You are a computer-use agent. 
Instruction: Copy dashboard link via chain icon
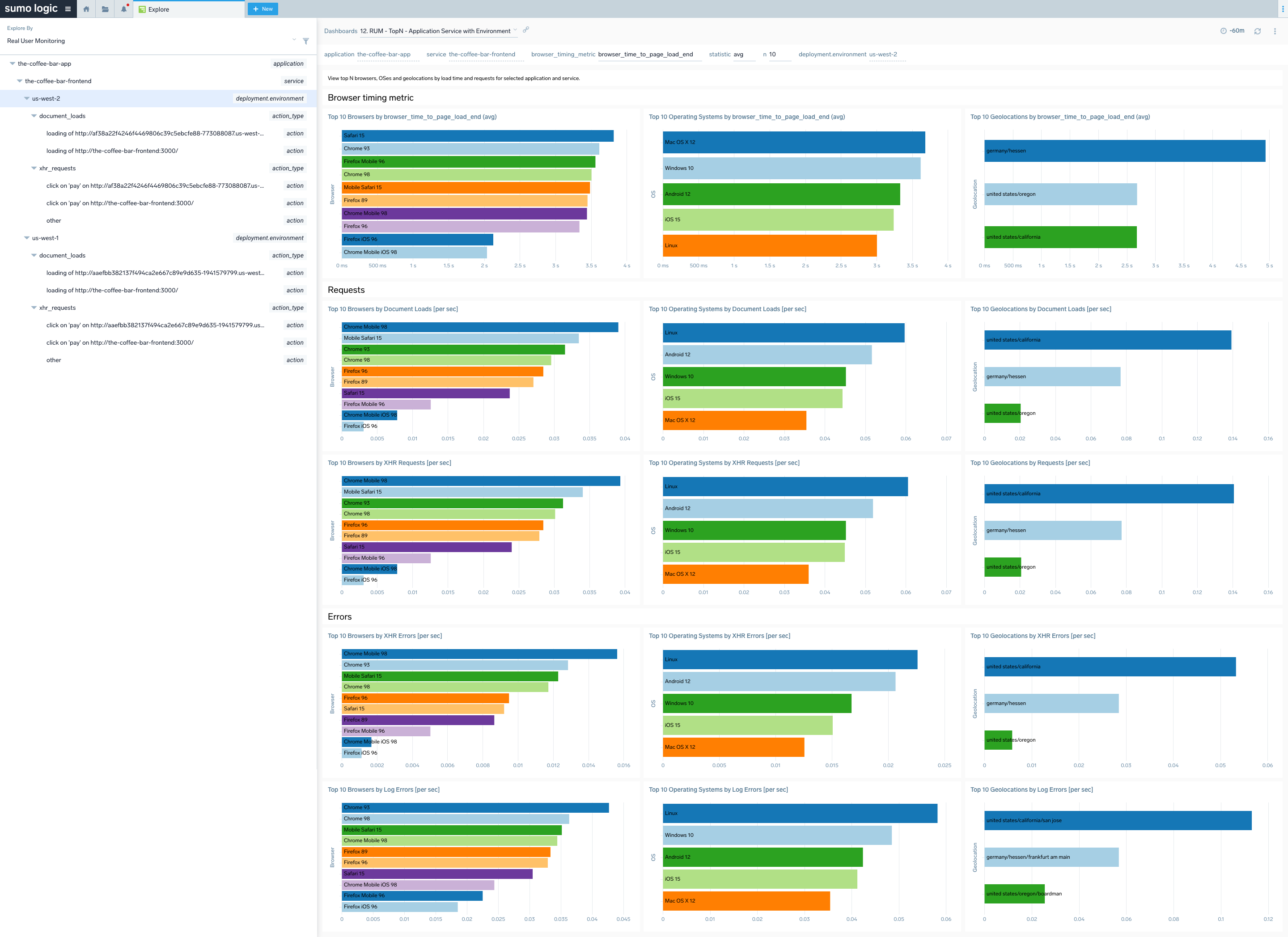tap(526, 30)
